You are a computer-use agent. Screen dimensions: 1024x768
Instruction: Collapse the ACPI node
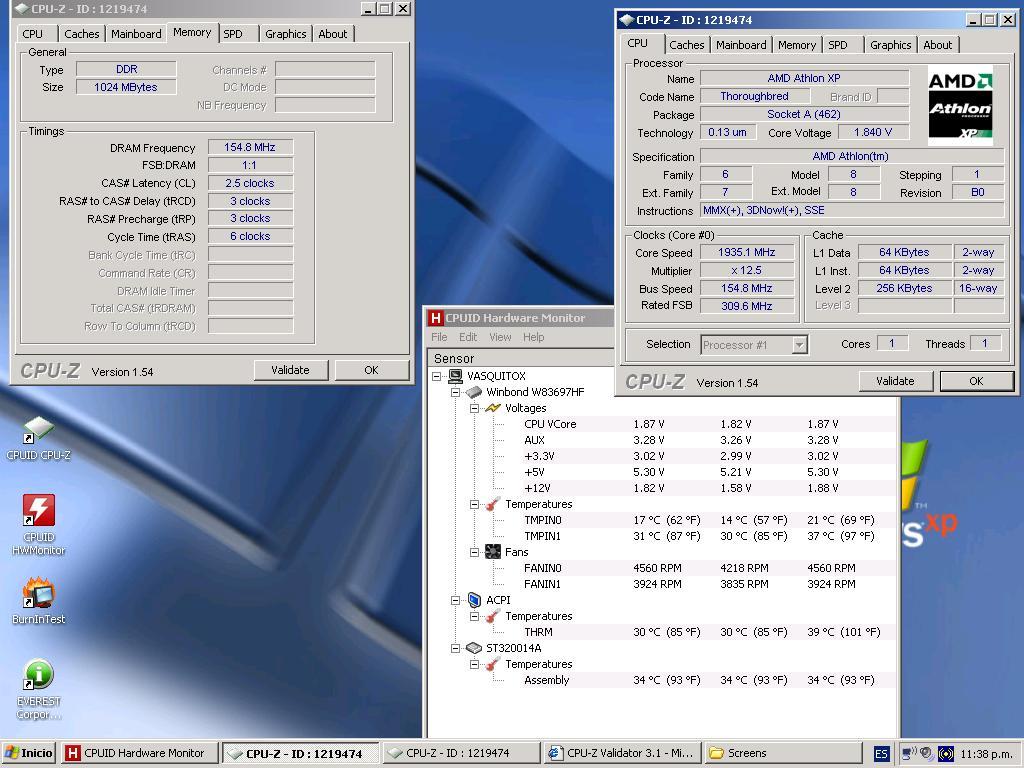click(x=455, y=600)
